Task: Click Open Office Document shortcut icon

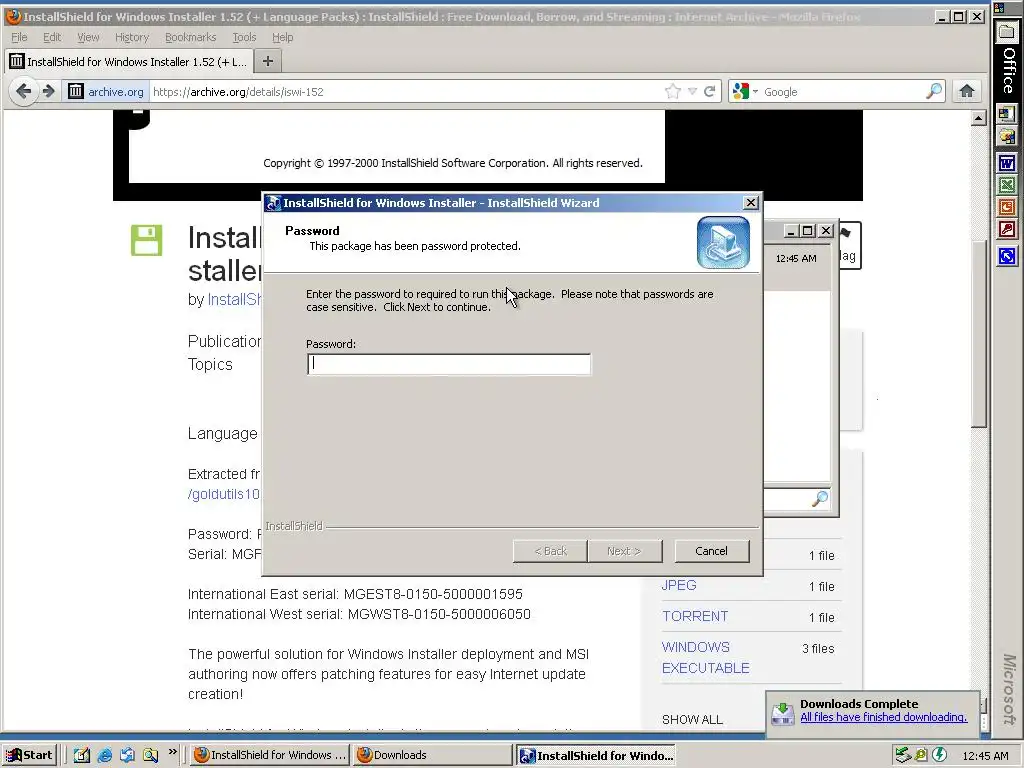Action: [x=1006, y=138]
